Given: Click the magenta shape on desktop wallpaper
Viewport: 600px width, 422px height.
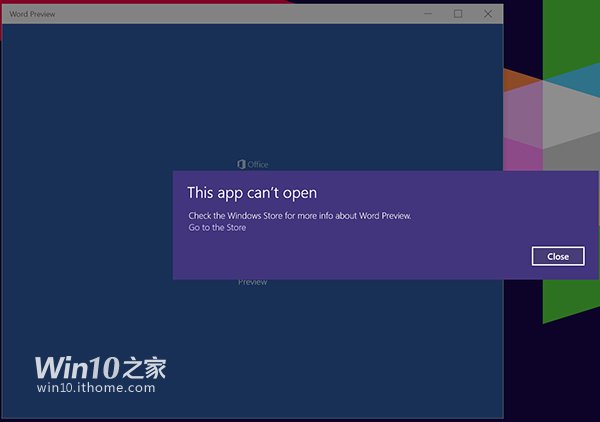Looking at the screenshot, I should [x=522, y=153].
